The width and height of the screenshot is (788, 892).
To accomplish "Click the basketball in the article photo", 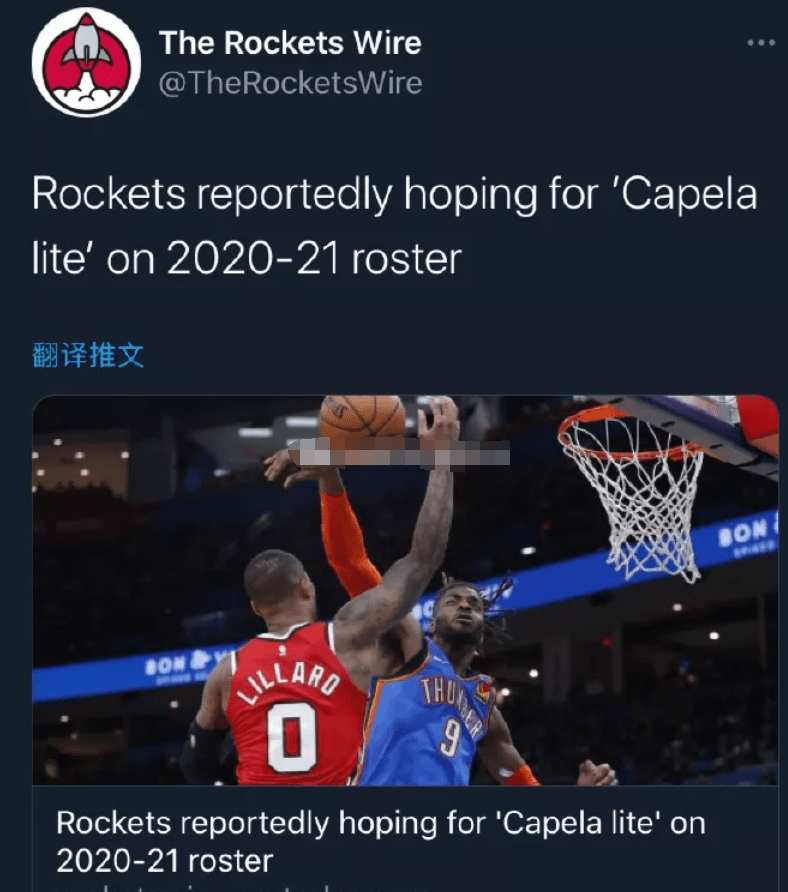I will click(362, 418).
